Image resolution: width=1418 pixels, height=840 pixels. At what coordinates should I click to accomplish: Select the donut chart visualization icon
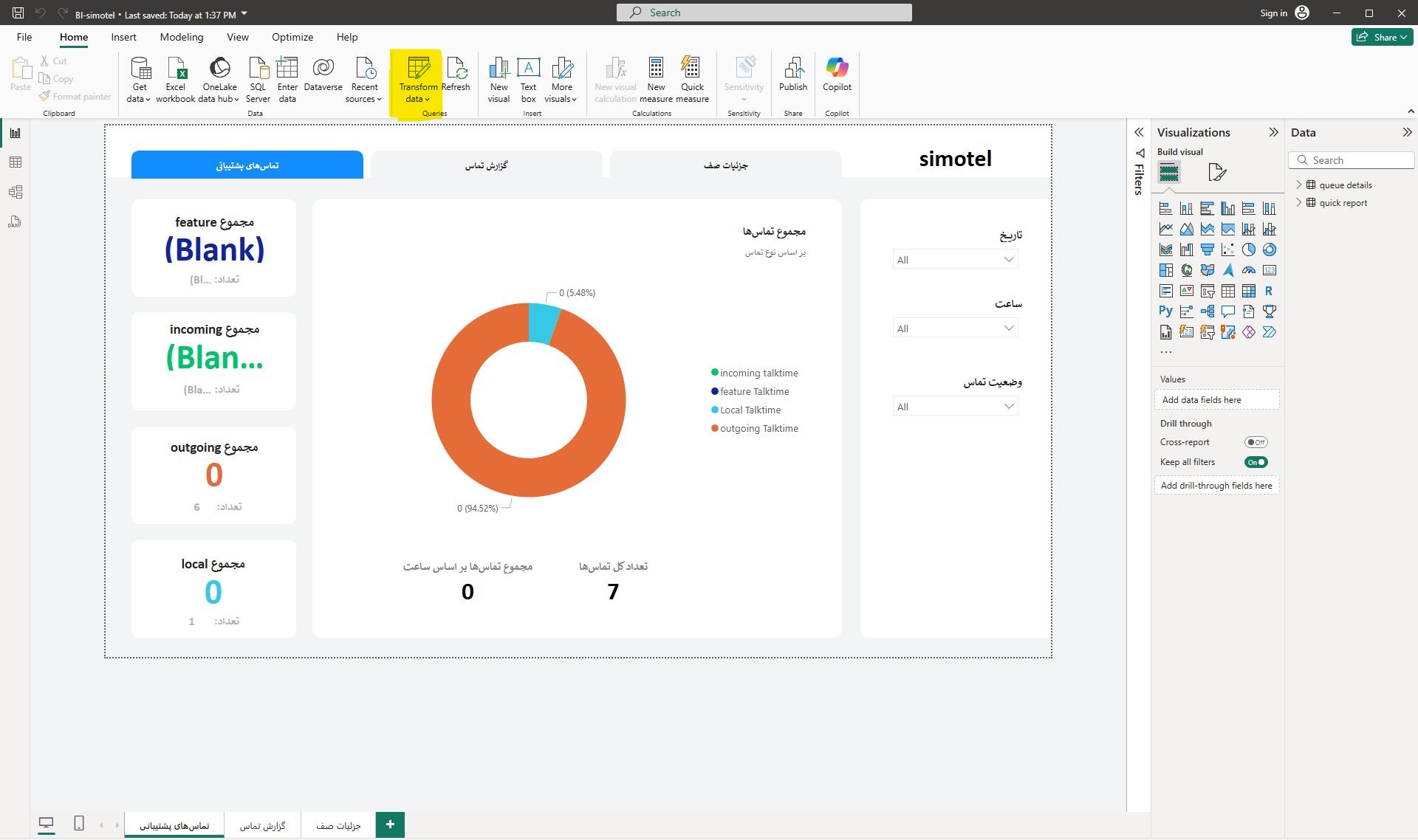coord(1270,249)
